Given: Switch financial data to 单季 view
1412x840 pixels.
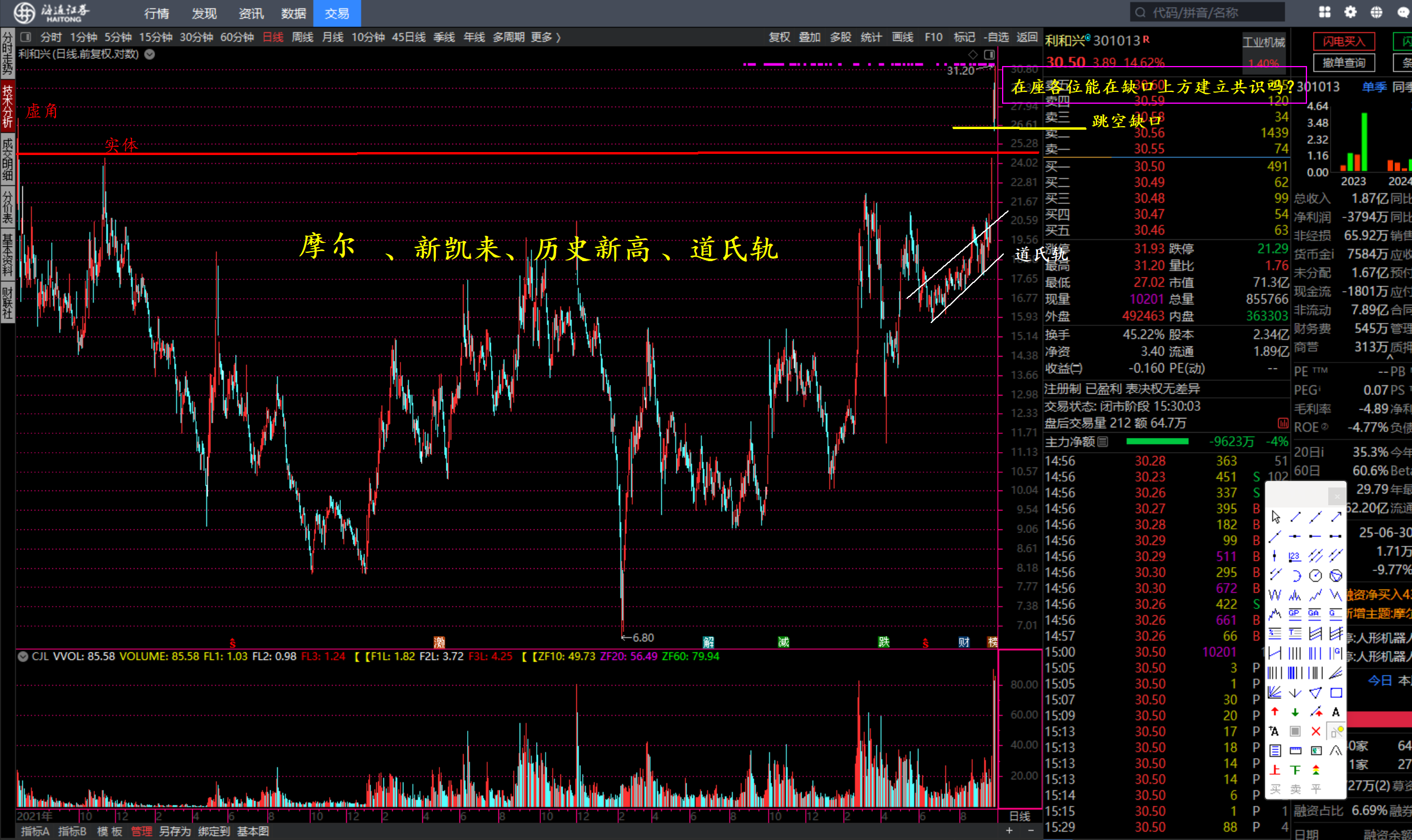Looking at the screenshot, I should (x=1374, y=87).
